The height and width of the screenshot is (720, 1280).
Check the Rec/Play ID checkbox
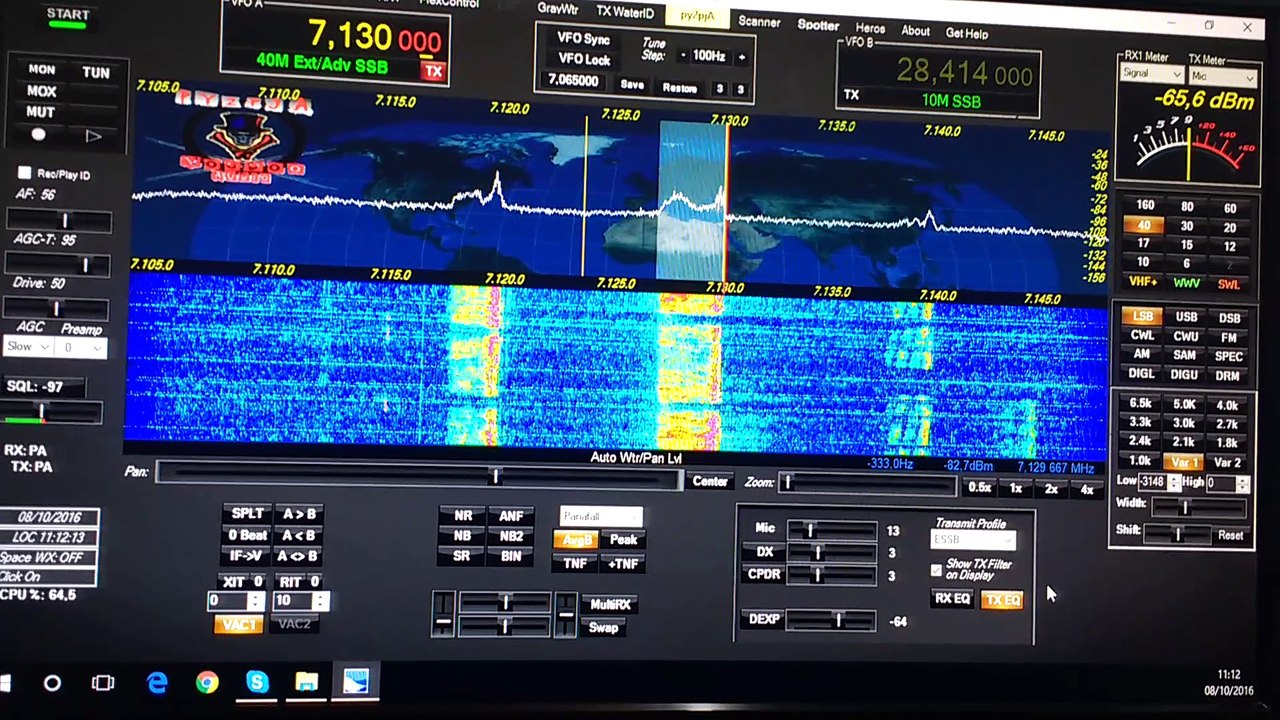(x=25, y=173)
